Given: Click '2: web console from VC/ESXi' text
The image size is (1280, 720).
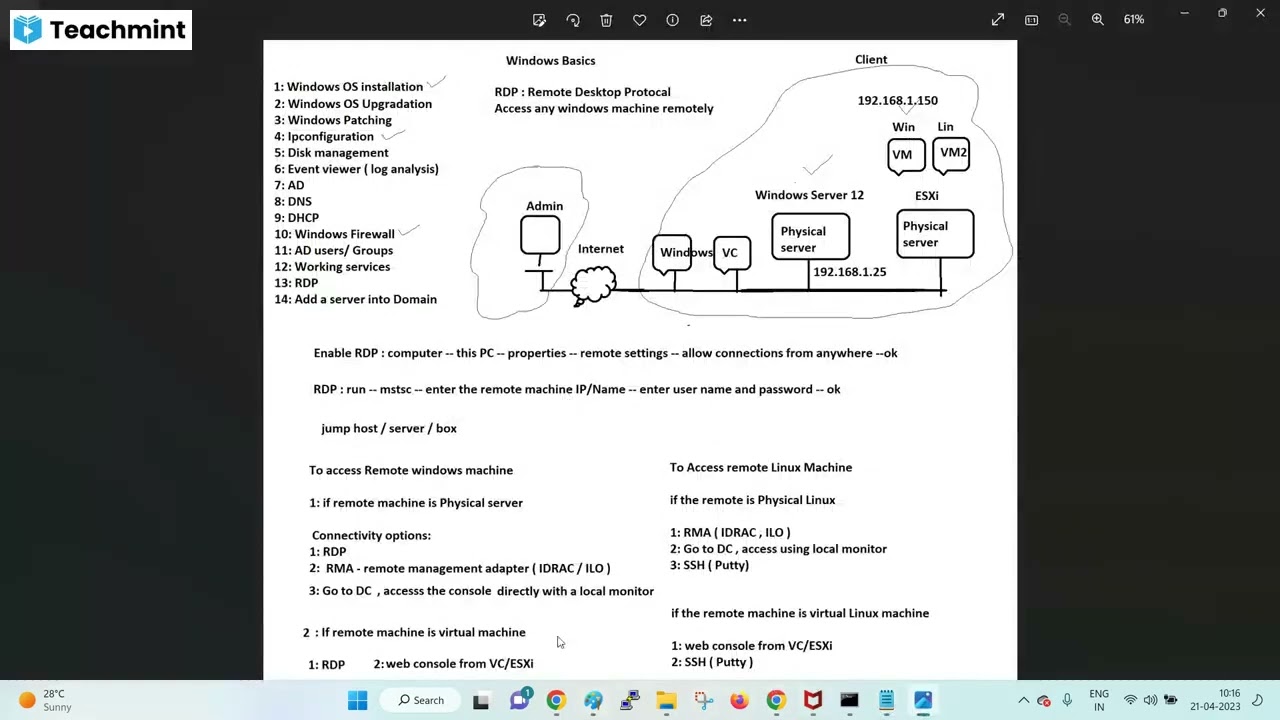Looking at the screenshot, I should pos(453,664).
